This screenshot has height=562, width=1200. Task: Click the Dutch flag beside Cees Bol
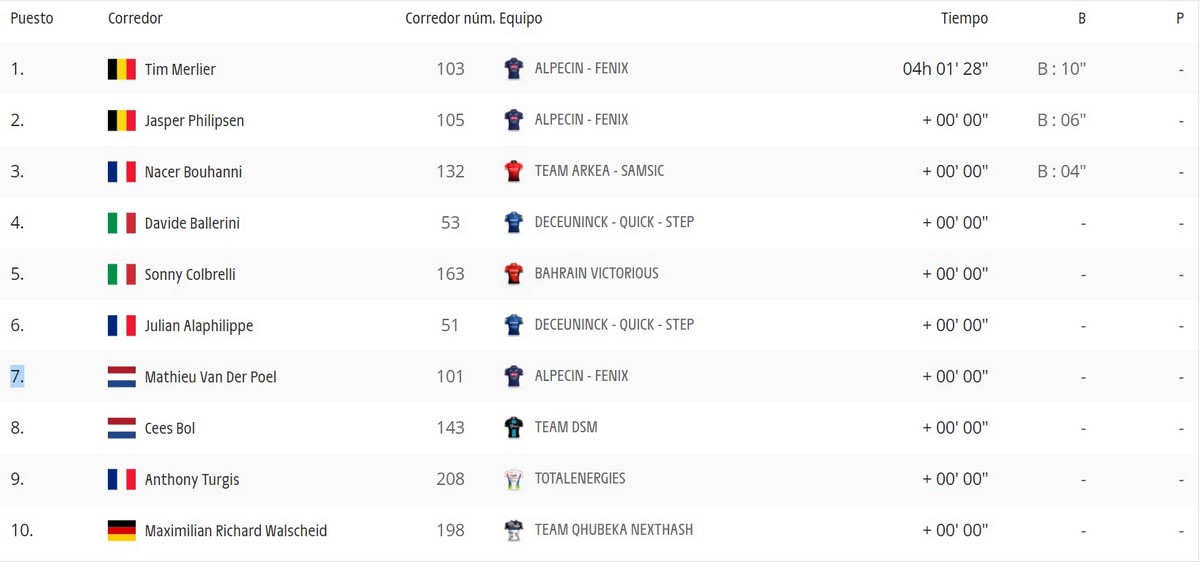tap(121, 428)
